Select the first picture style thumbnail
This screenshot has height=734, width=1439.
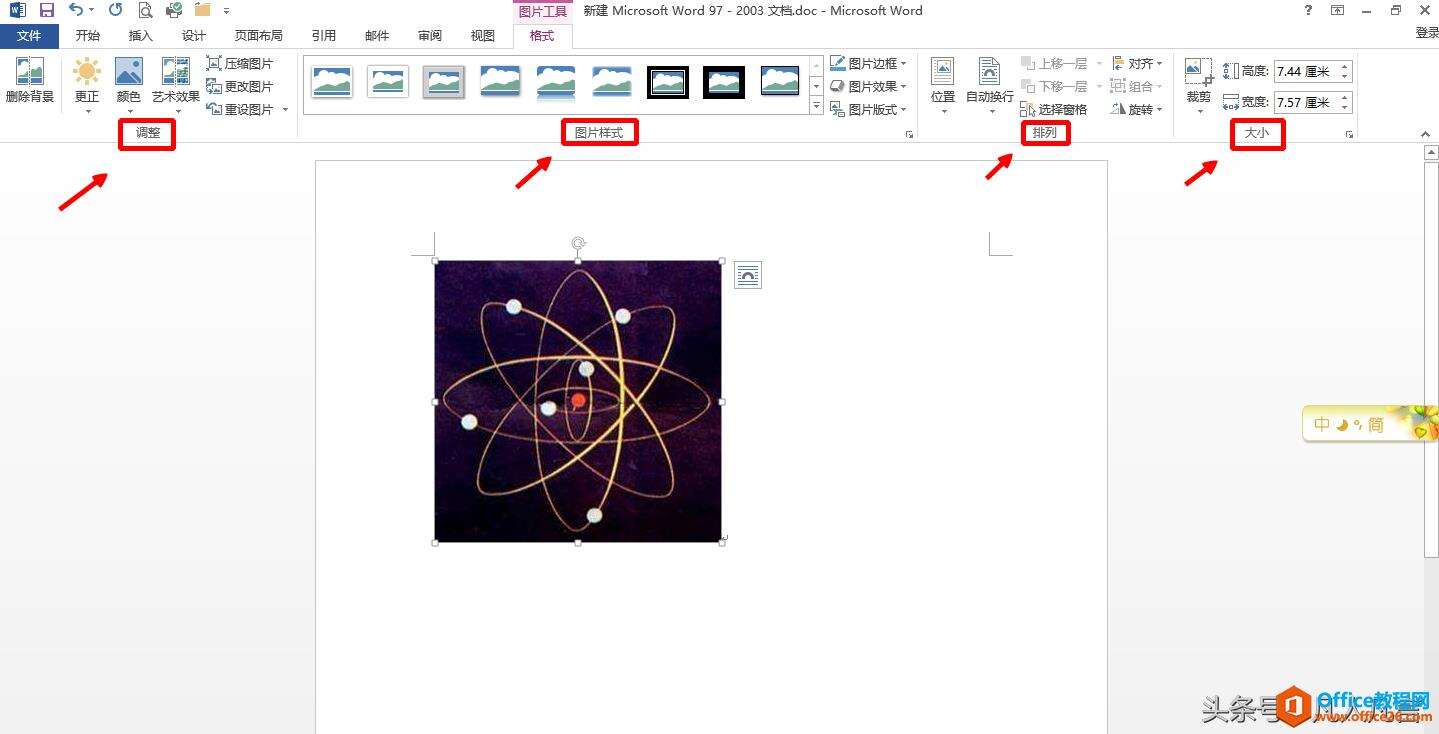pyautogui.click(x=332, y=82)
